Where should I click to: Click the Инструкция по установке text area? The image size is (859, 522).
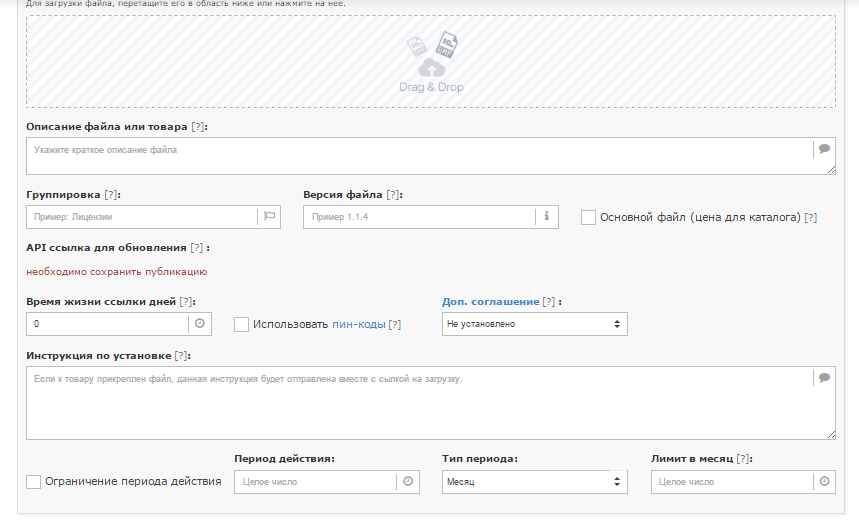point(419,403)
